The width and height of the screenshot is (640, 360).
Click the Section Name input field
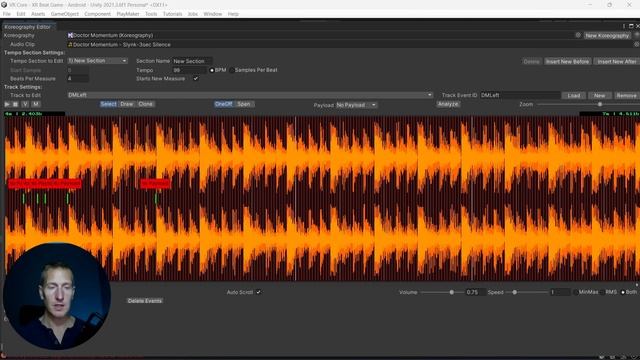pyautogui.click(x=192, y=61)
